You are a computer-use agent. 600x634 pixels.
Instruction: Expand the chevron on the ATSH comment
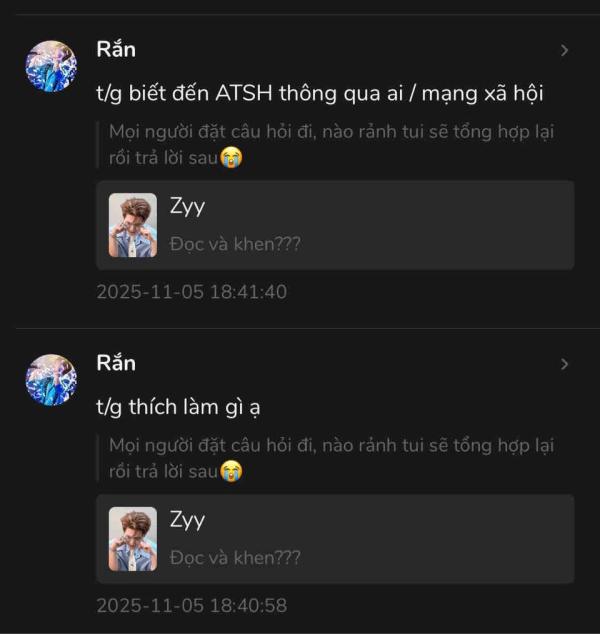(564, 50)
